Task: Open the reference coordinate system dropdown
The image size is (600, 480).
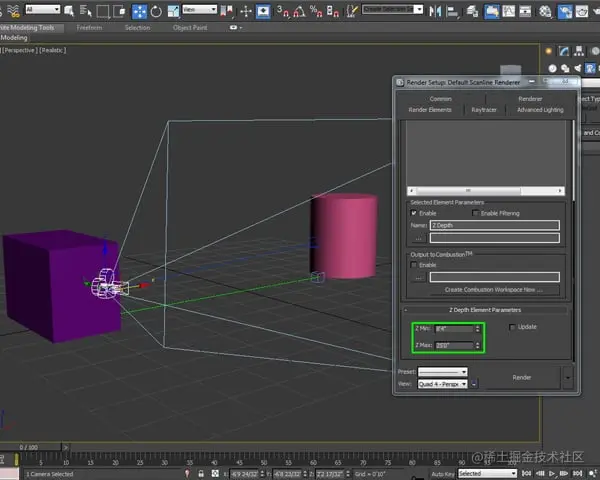Action: click(200, 9)
